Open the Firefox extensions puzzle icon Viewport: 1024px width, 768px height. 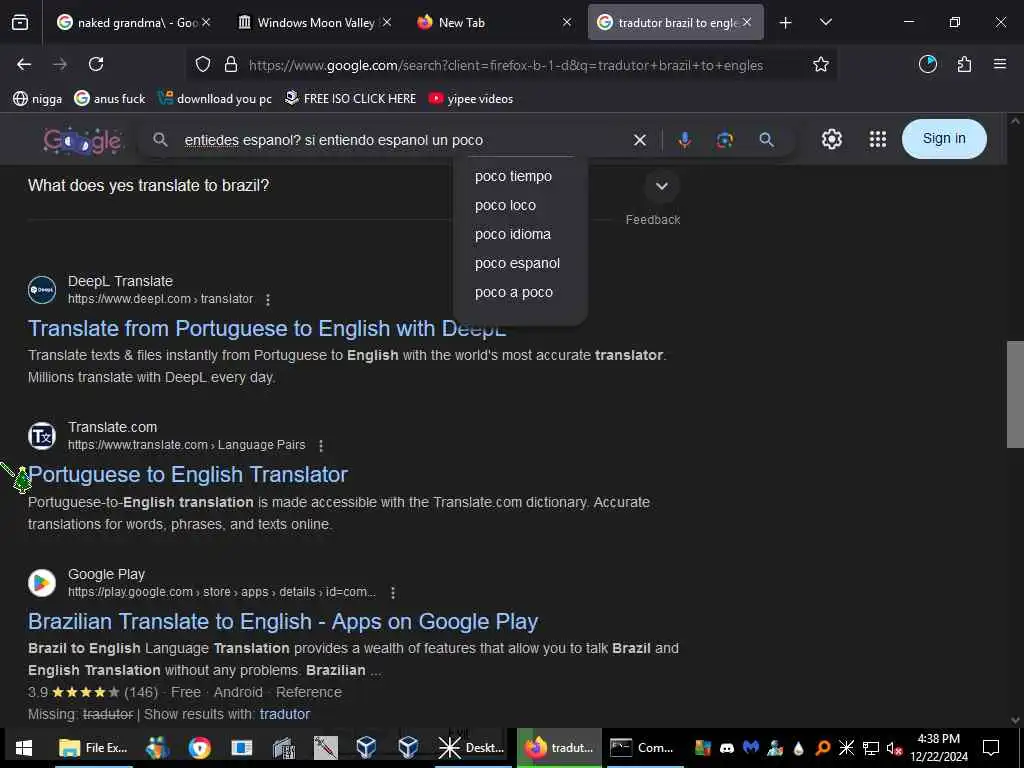(x=964, y=64)
